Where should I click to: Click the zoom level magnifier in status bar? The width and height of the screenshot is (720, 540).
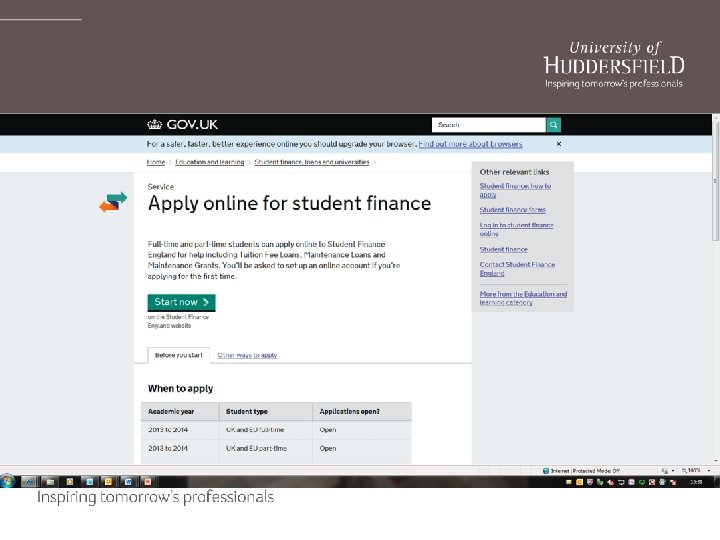click(684, 471)
